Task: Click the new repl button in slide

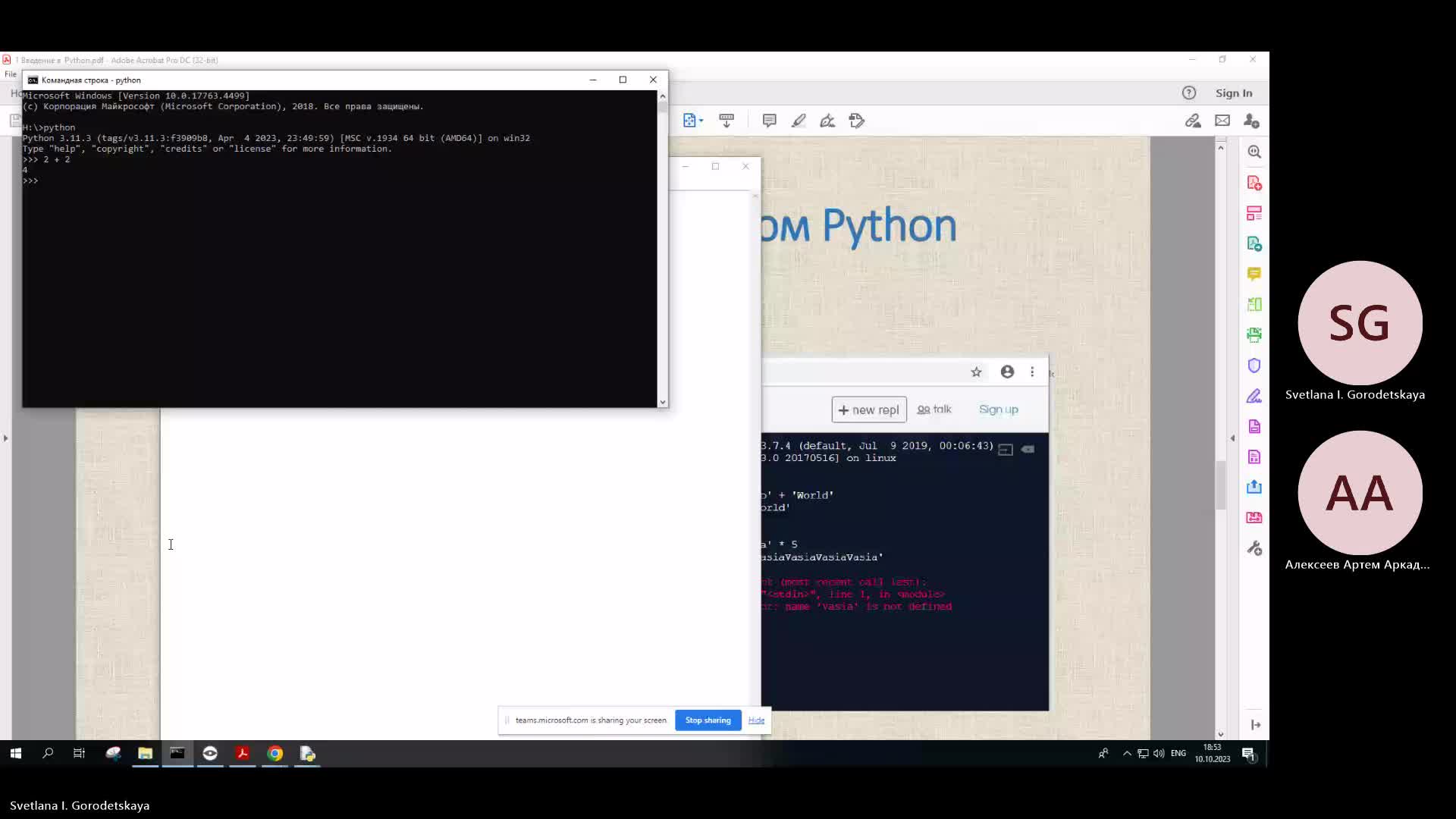Action: (869, 409)
